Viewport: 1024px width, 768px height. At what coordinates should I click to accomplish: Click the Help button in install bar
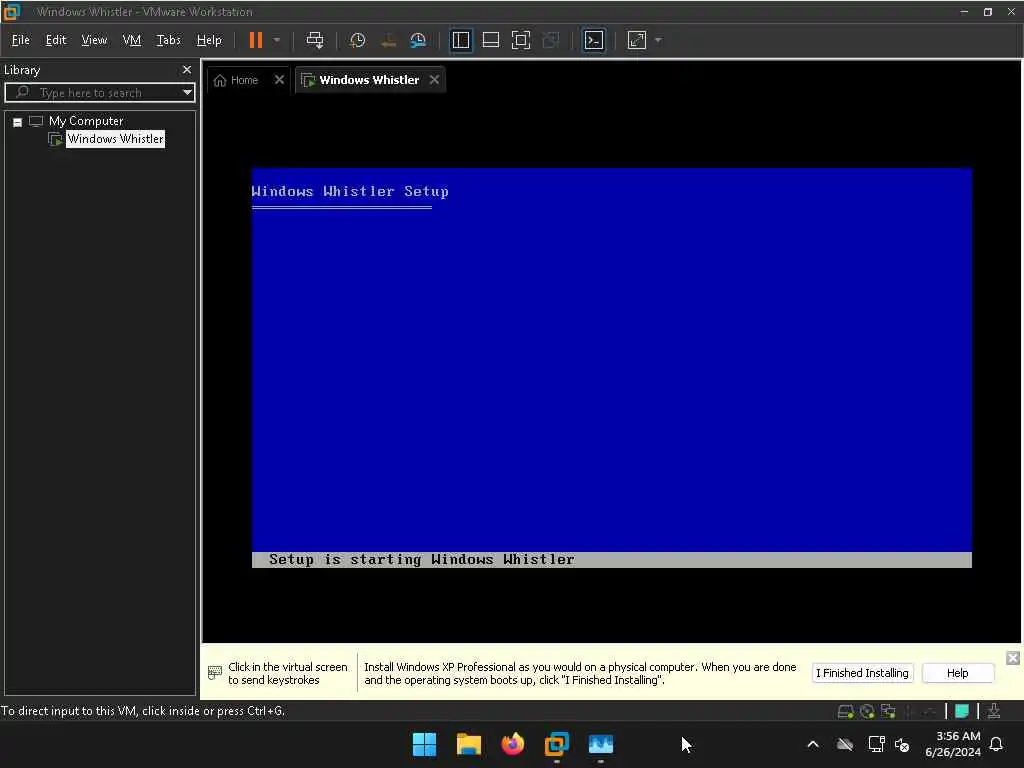(x=957, y=673)
